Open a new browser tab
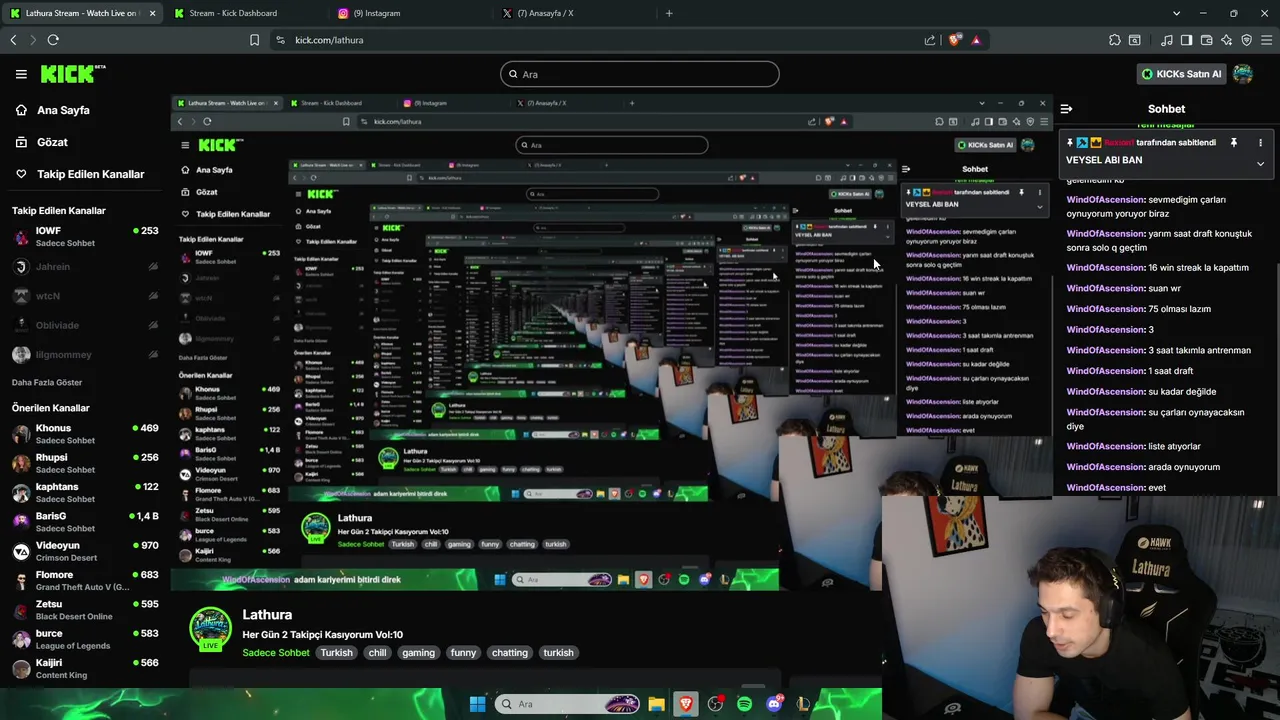Viewport: 1280px width, 720px height. coord(669,13)
